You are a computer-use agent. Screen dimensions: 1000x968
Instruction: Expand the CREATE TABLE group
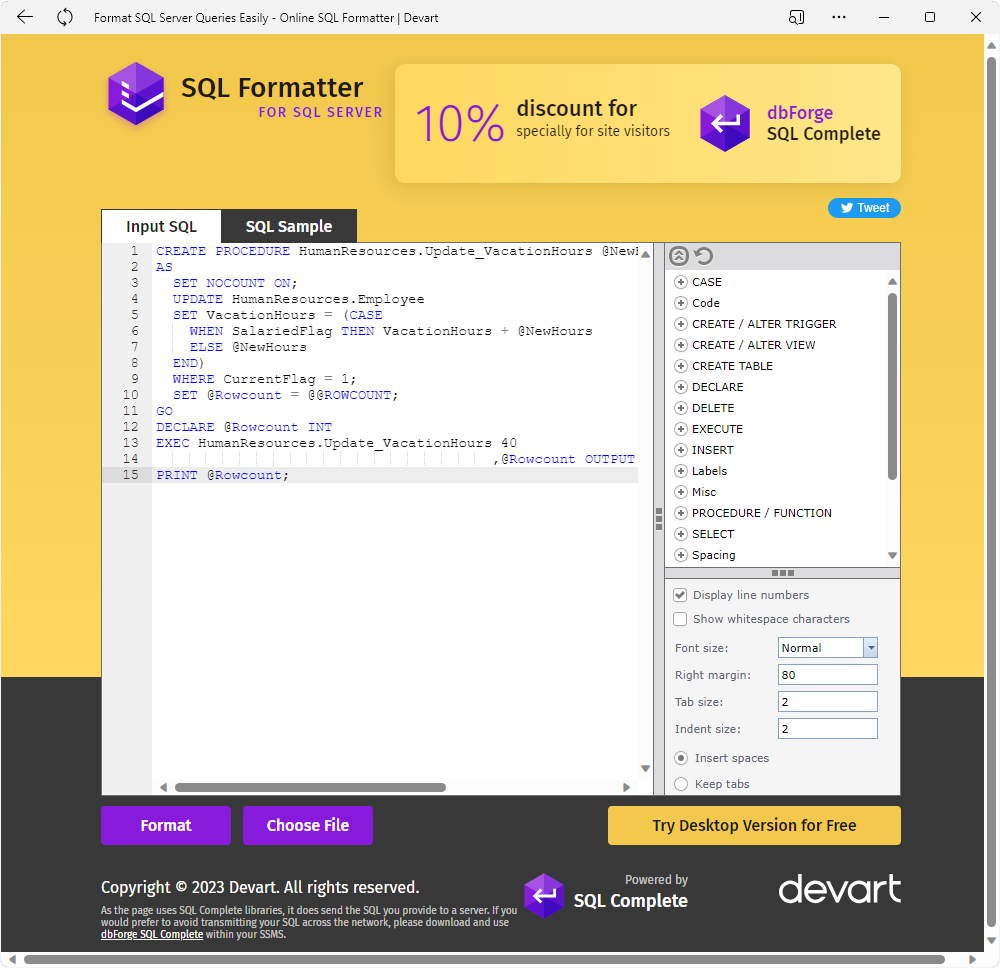(681, 366)
